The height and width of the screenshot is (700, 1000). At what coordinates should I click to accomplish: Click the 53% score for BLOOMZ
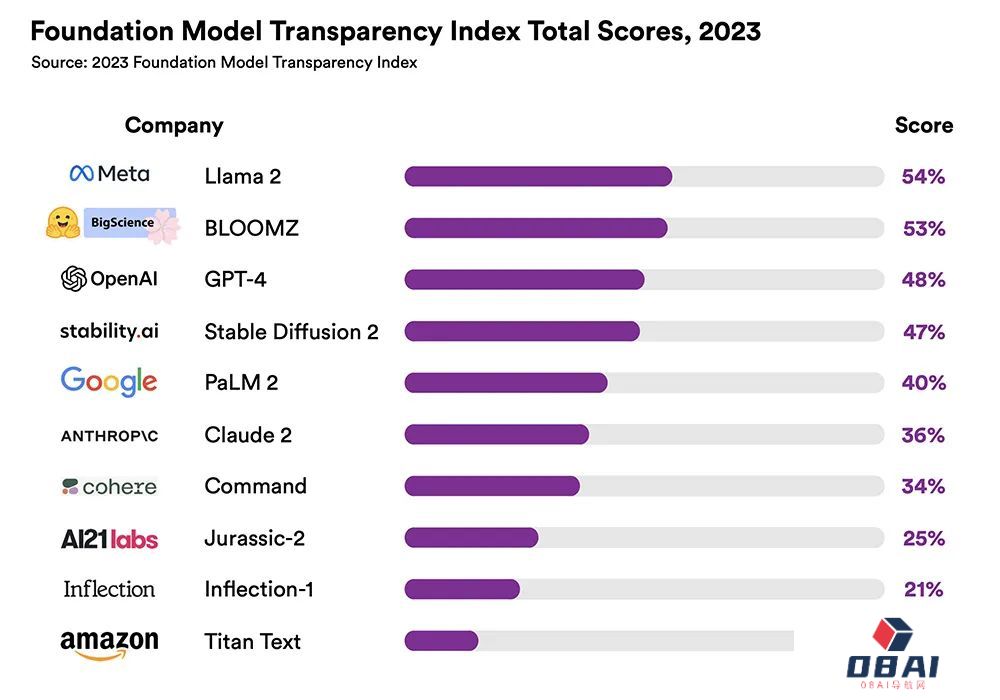[x=923, y=229]
